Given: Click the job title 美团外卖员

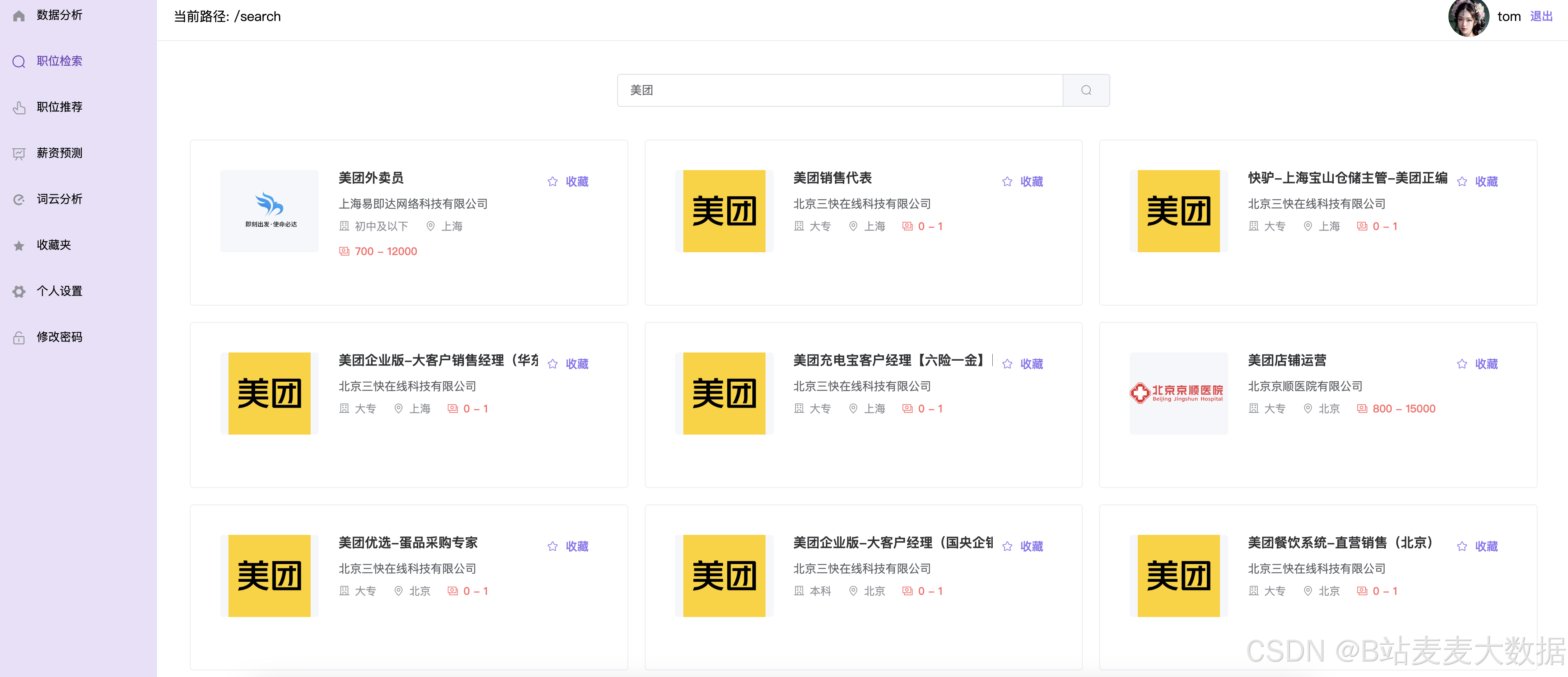Looking at the screenshot, I should [371, 178].
